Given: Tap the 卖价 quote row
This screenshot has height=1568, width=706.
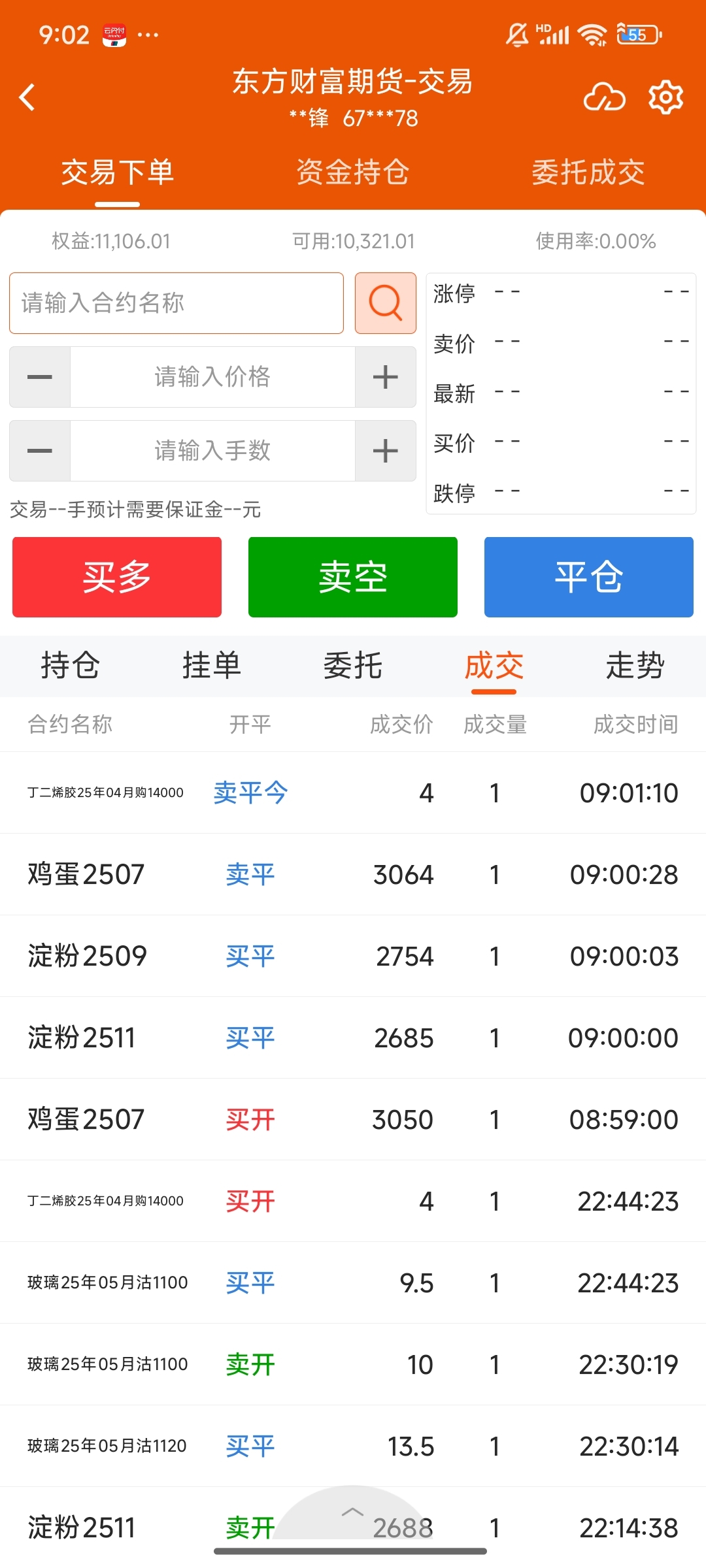Looking at the screenshot, I should [561, 343].
